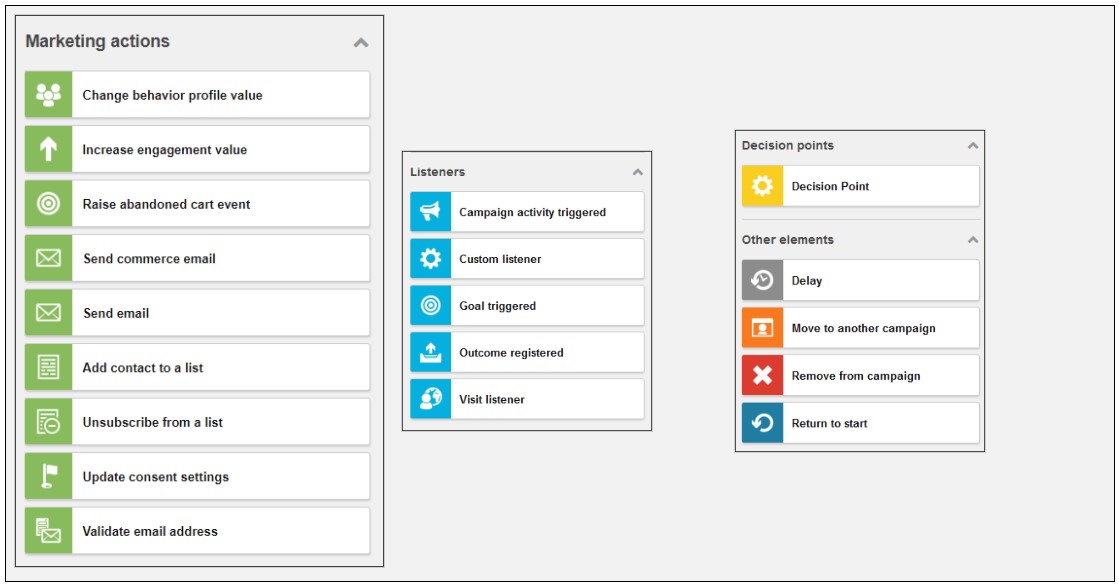Click the Send commerce email envelope icon
Viewport: 1119px width, 585px height.
pyautogui.click(x=49, y=258)
